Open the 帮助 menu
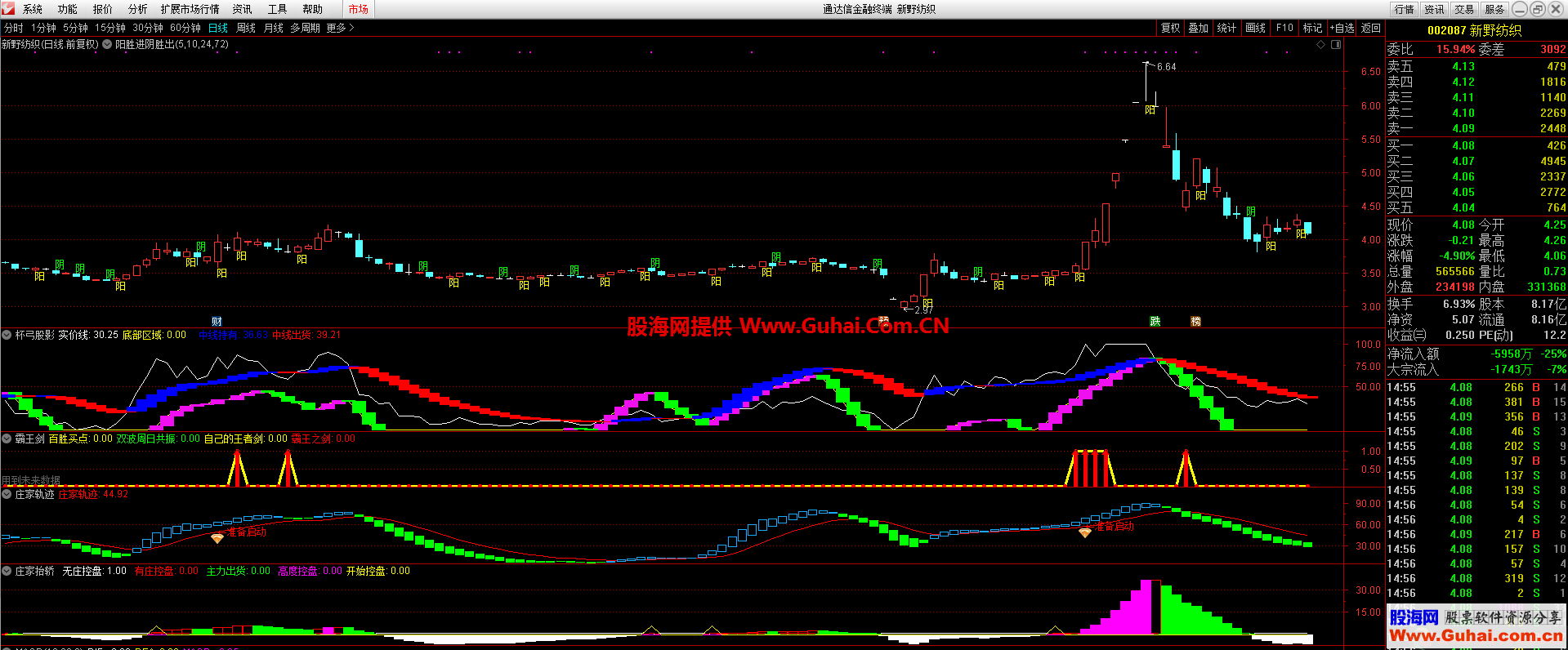Viewport: 1568px width, 650px height. pyautogui.click(x=313, y=9)
